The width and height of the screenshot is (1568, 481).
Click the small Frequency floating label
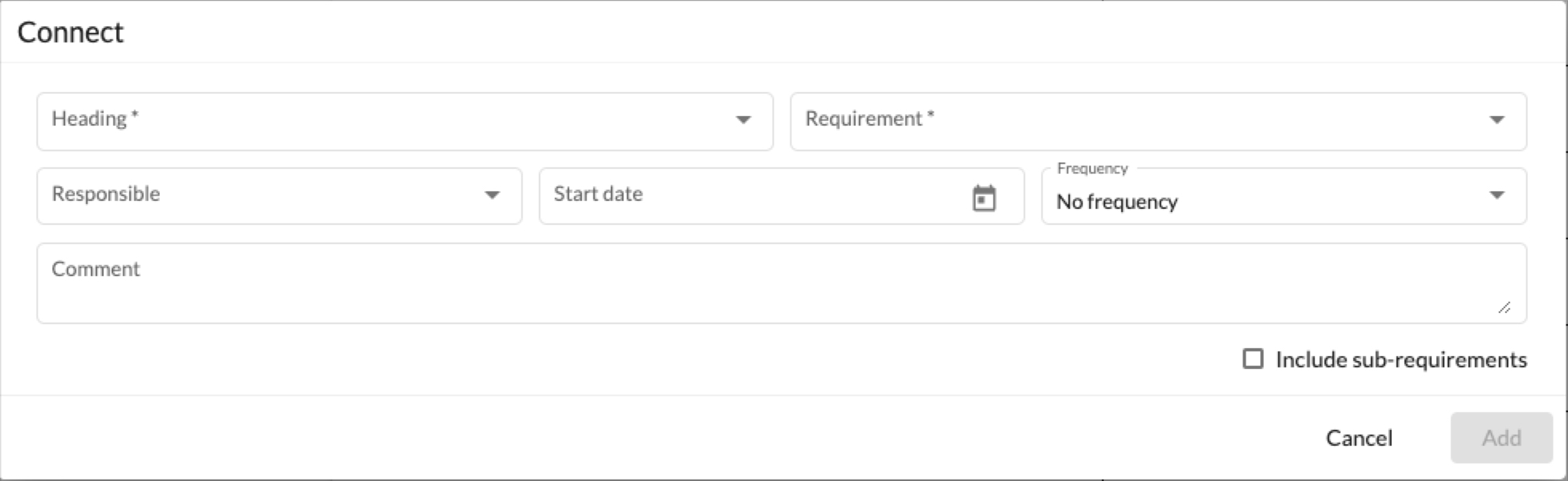1092,168
